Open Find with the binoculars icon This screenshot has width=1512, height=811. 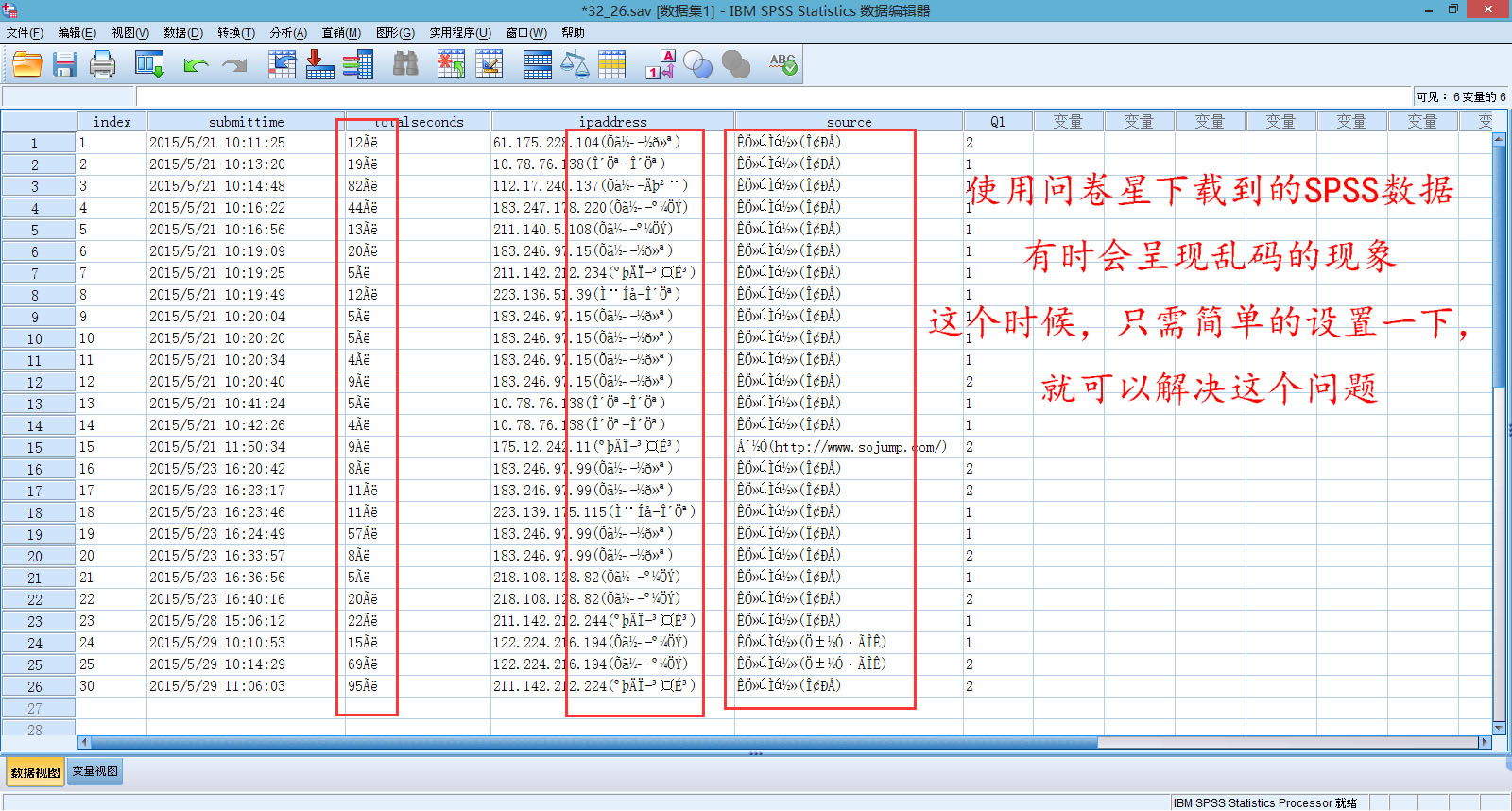click(405, 64)
